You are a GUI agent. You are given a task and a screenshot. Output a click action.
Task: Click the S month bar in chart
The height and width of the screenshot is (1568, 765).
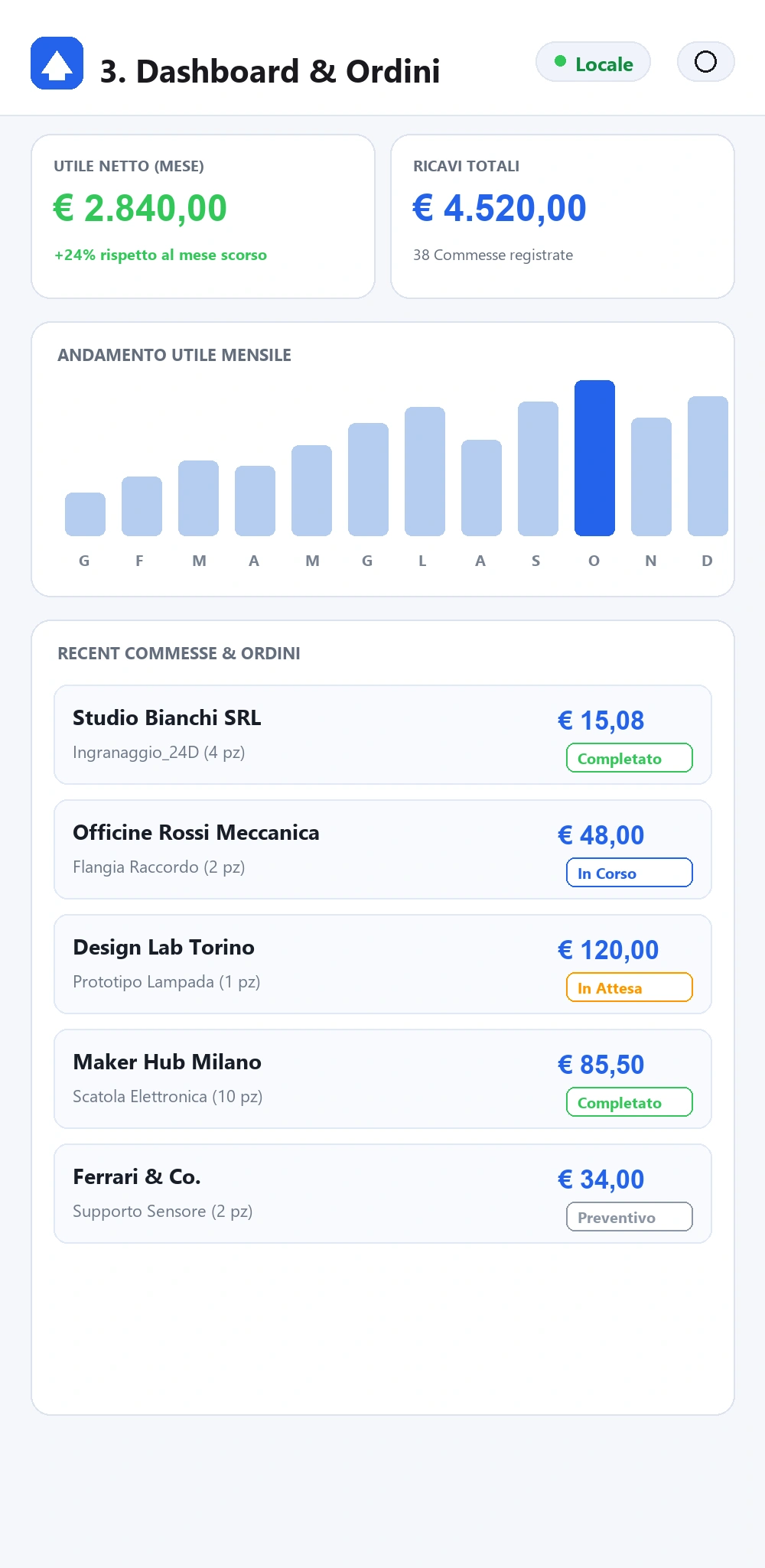(x=538, y=469)
